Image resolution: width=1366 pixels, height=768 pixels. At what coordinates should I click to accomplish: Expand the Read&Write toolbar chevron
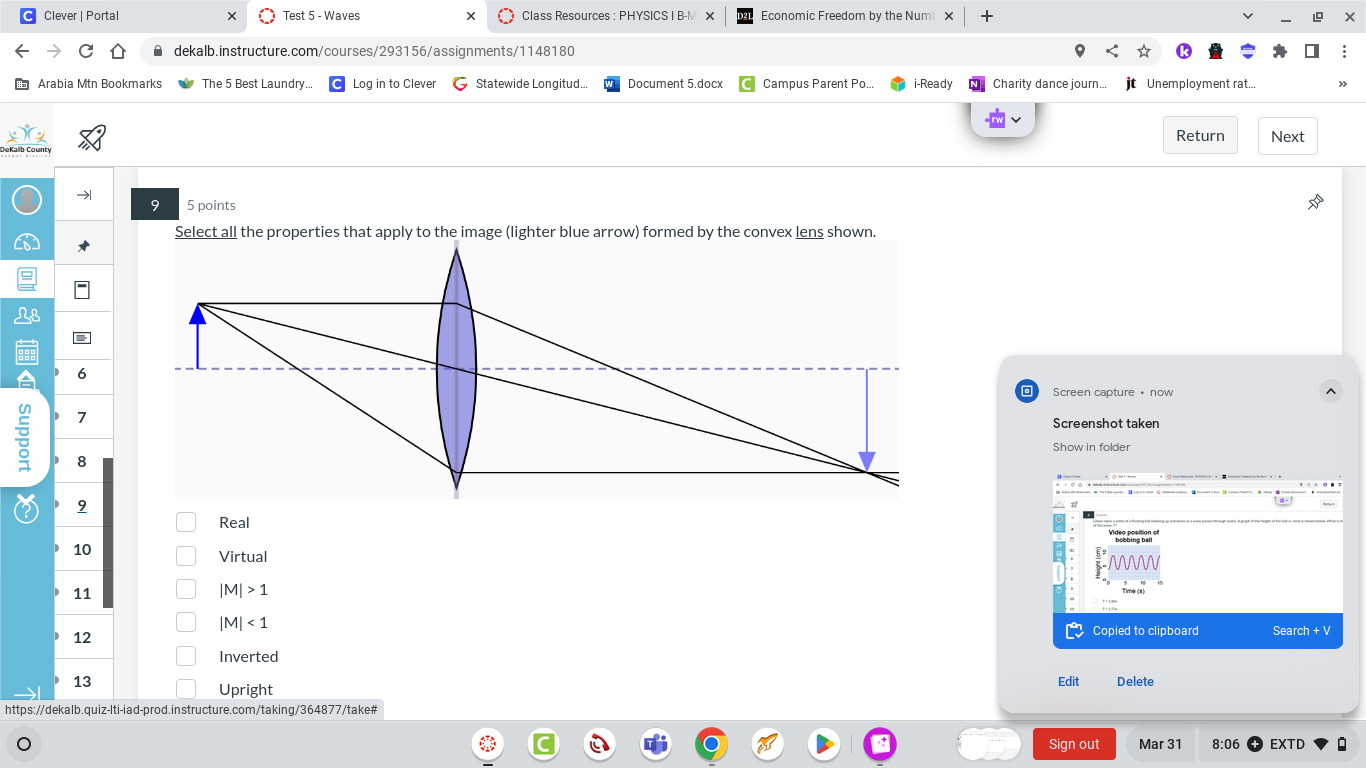pyautogui.click(x=1016, y=120)
